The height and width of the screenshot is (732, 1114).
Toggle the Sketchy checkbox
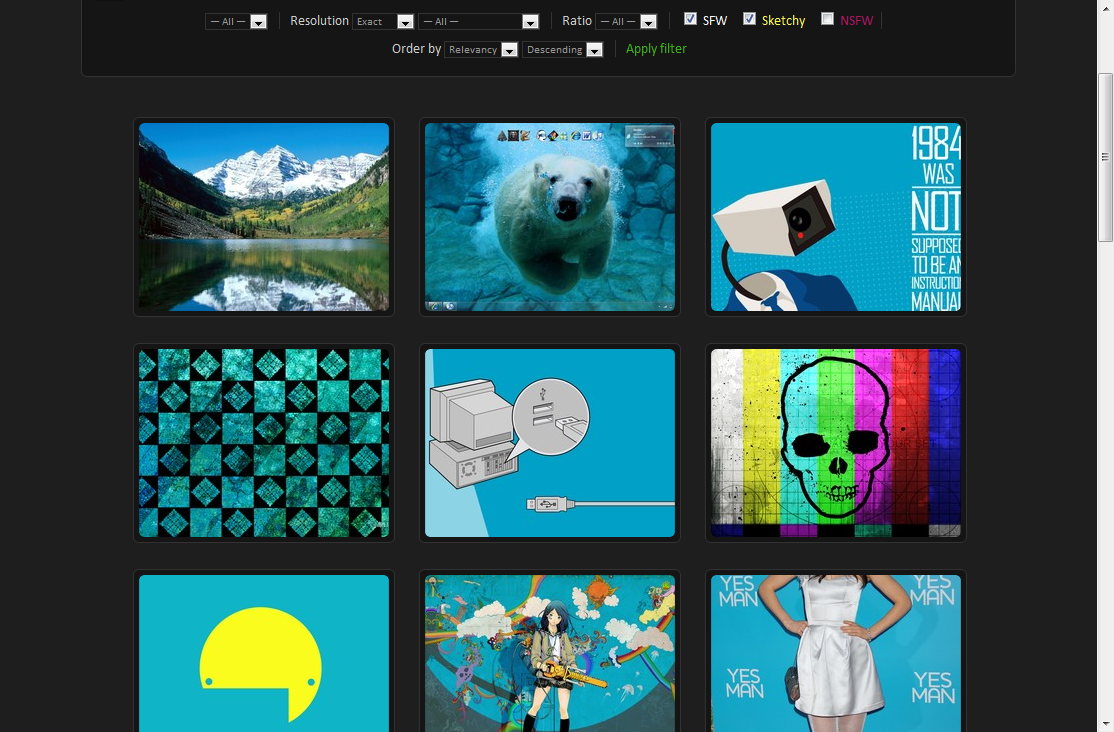tap(749, 19)
